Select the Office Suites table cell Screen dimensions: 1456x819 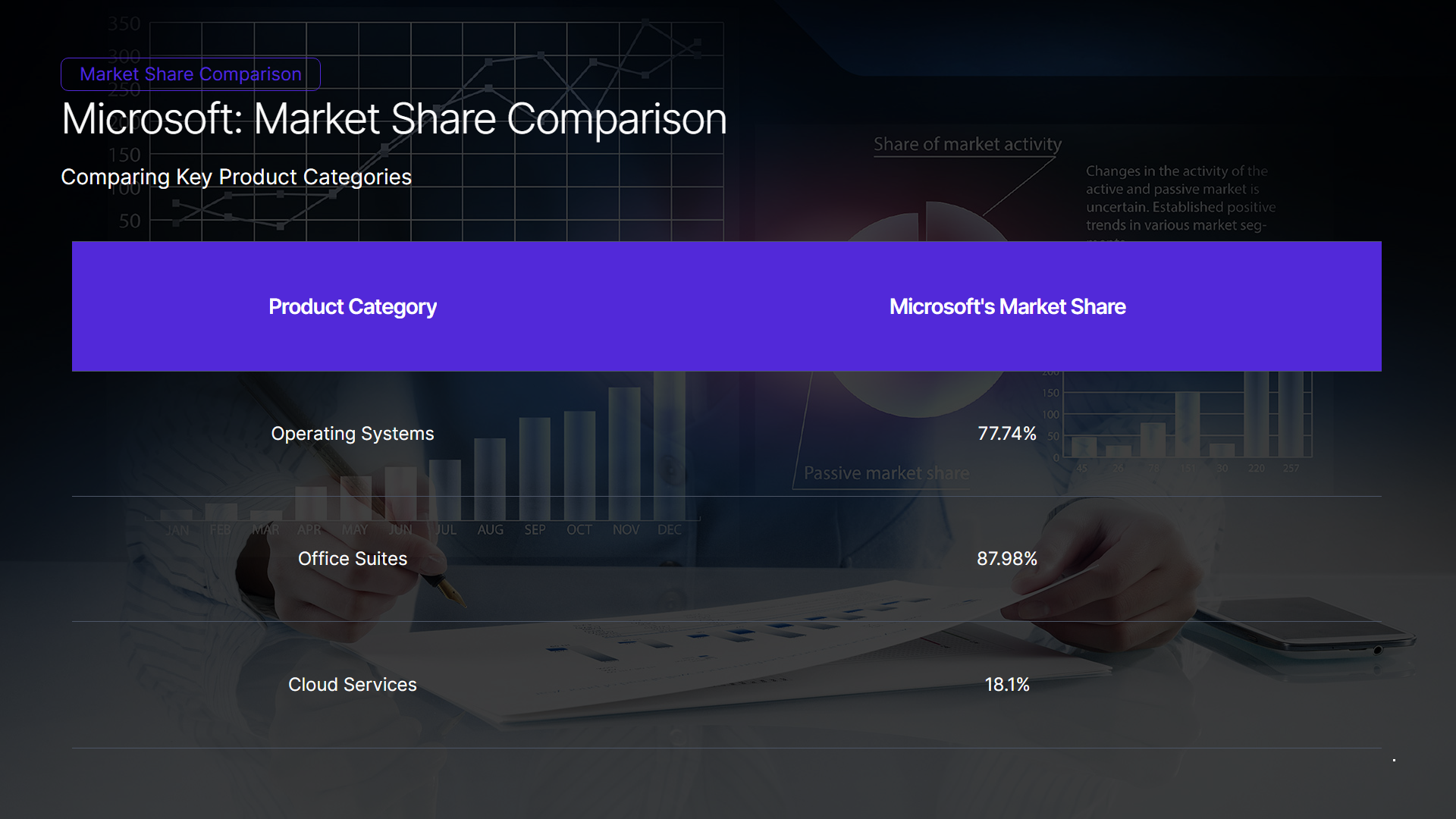(352, 559)
